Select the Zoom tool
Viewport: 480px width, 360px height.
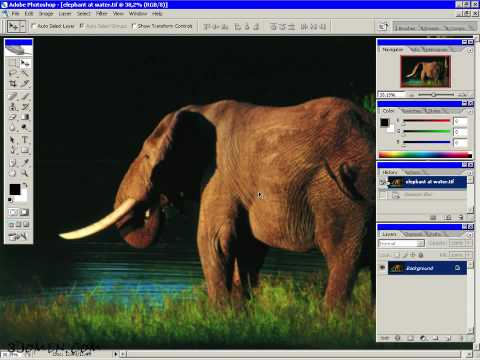pyautogui.click(x=25, y=173)
